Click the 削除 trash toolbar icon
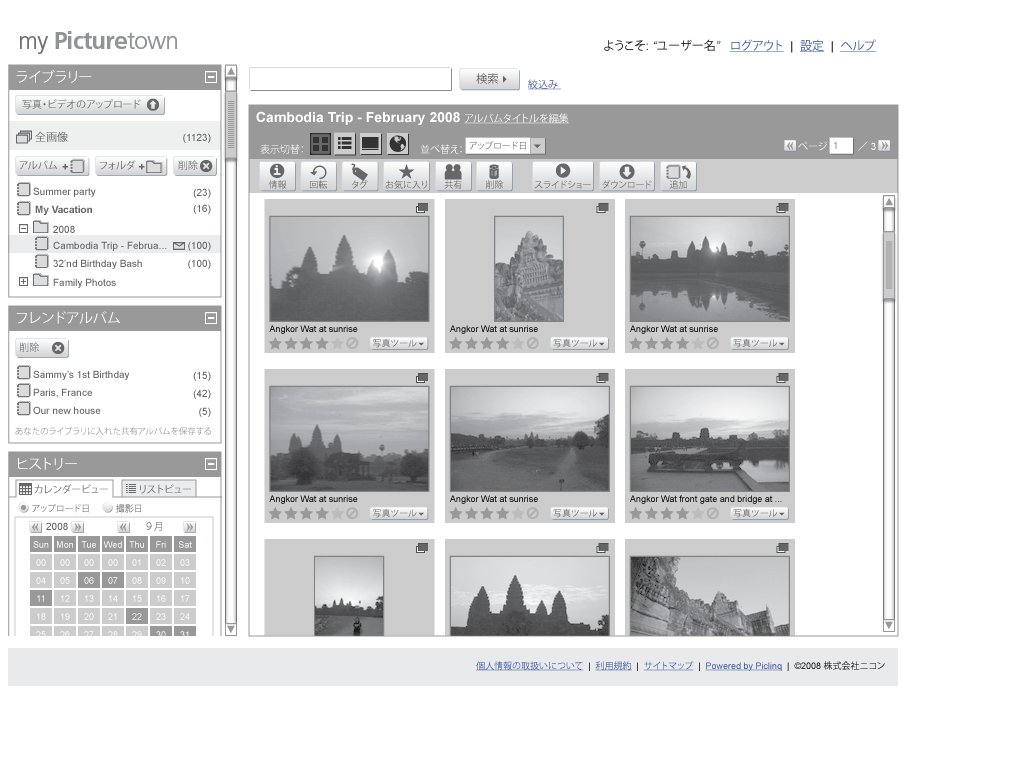 494,176
